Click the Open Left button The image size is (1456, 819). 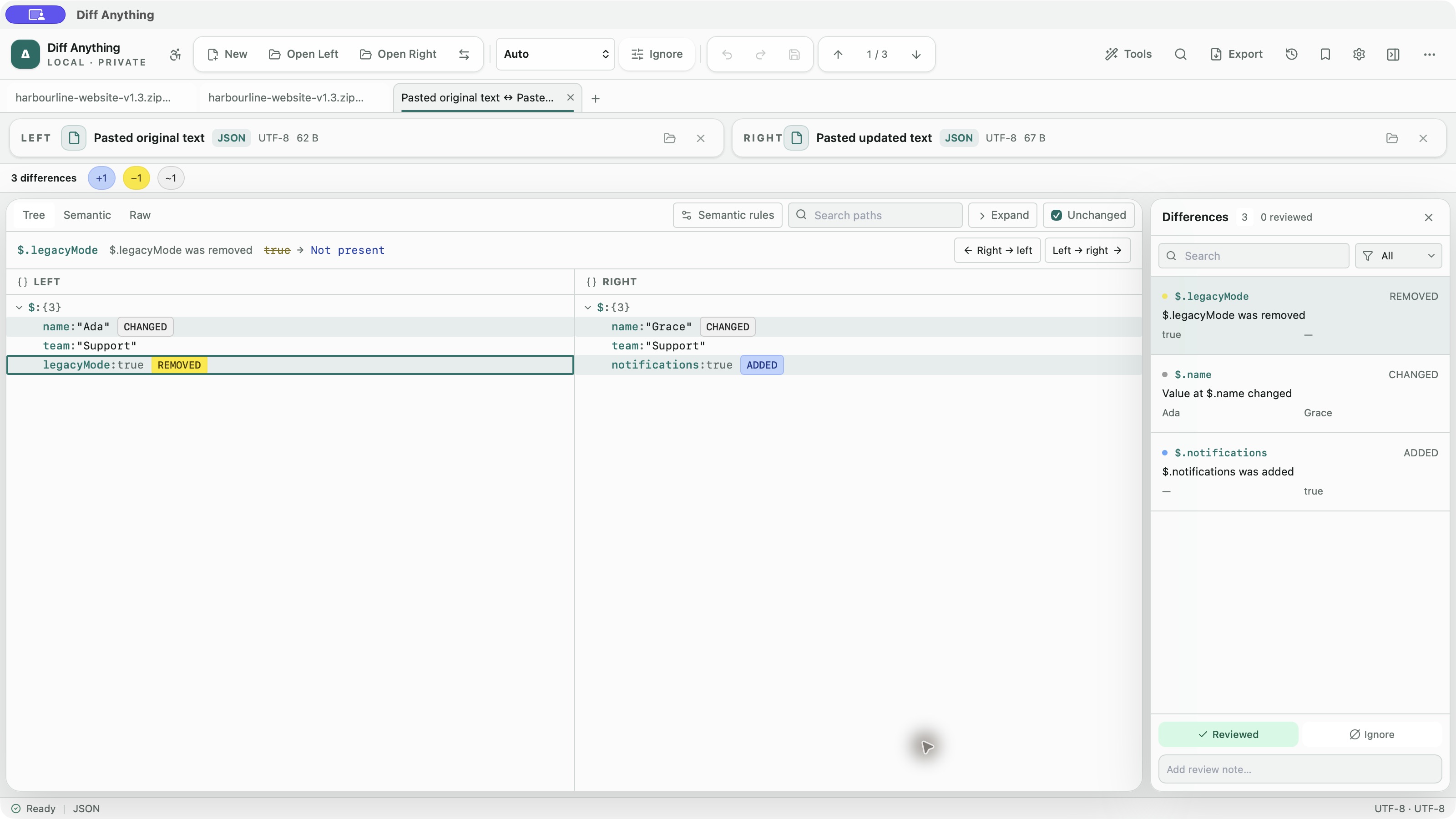tap(303, 54)
